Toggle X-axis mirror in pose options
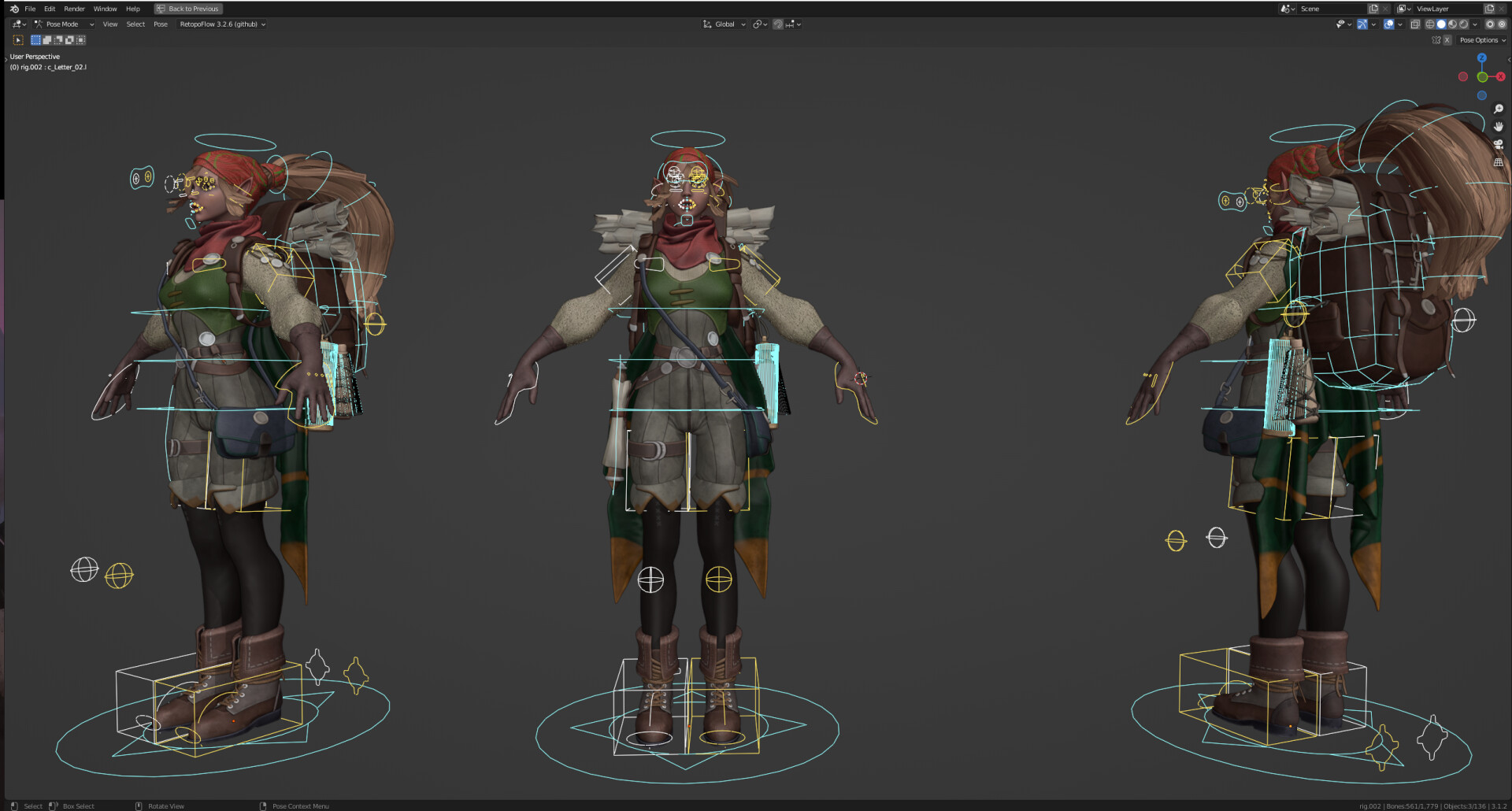The width and height of the screenshot is (1512, 811). click(x=1447, y=40)
